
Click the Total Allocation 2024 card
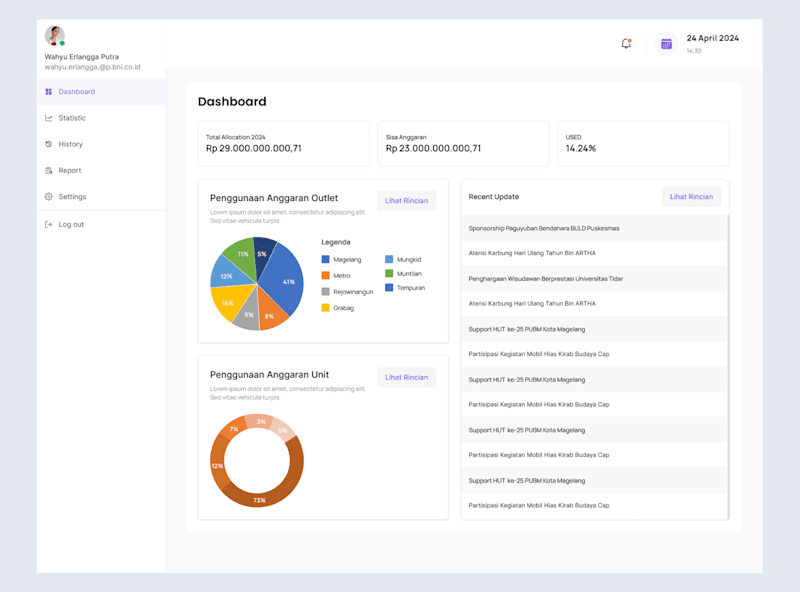(284, 143)
